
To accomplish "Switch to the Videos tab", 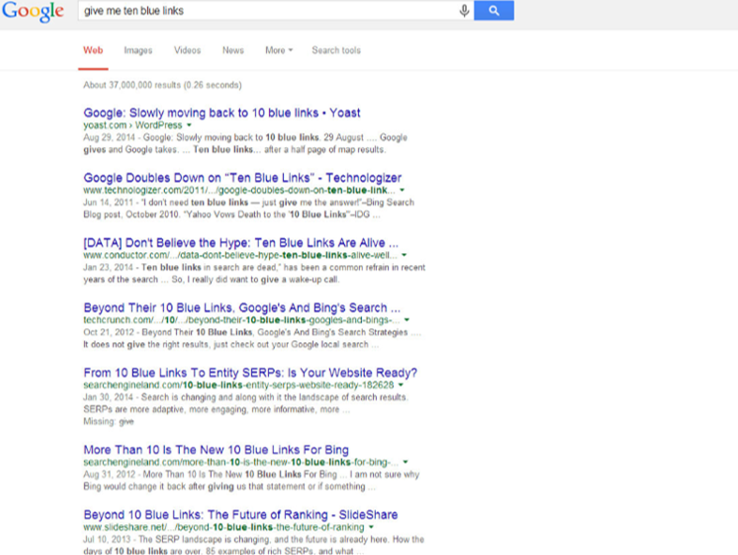I will tap(187, 50).
